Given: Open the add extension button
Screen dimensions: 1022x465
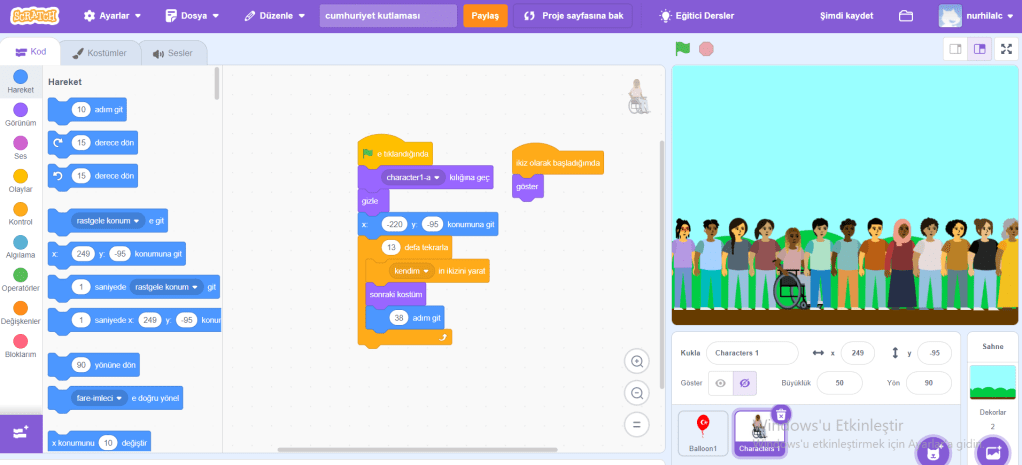Looking at the screenshot, I should coord(21,432).
